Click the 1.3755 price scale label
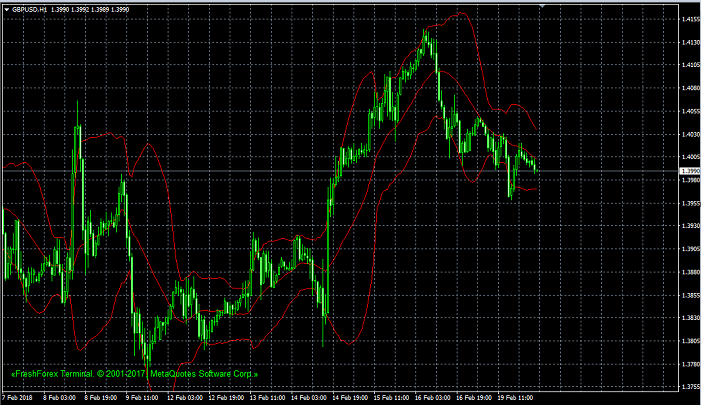This screenshot has width=701, height=405. pos(689,387)
